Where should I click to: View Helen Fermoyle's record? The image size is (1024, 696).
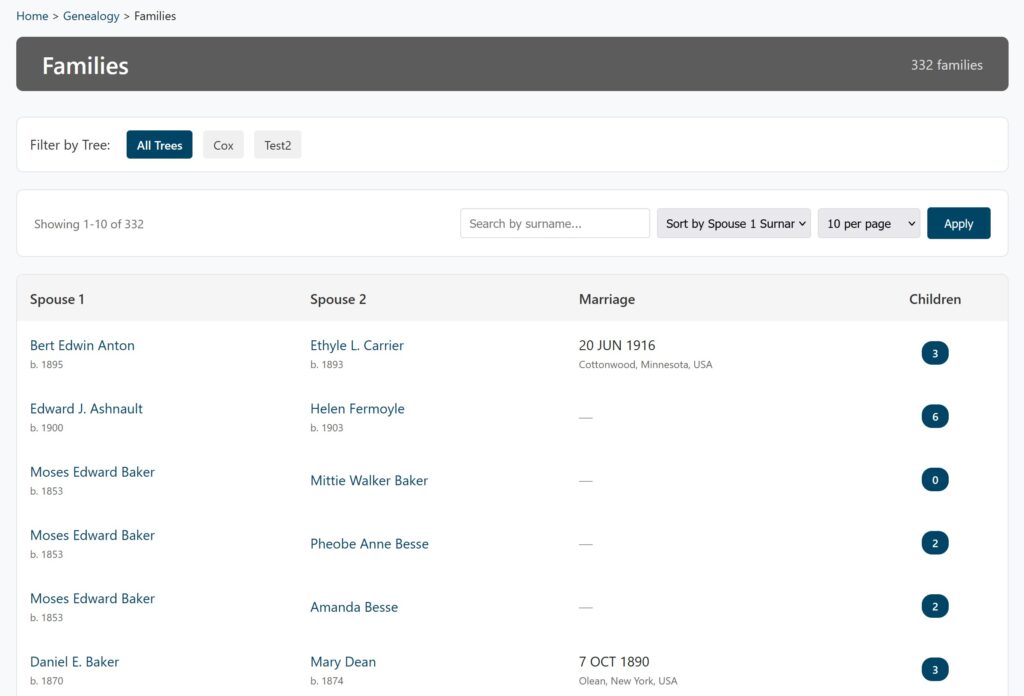tap(357, 409)
